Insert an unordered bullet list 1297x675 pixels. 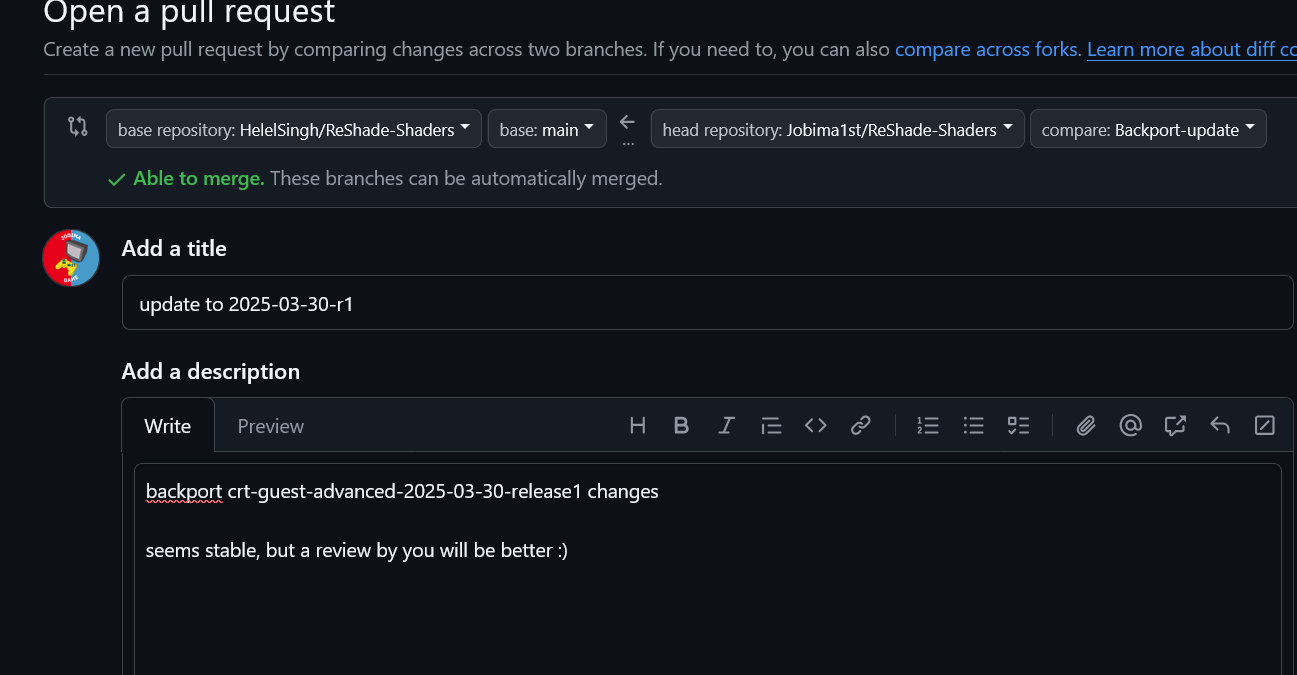pos(973,426)
